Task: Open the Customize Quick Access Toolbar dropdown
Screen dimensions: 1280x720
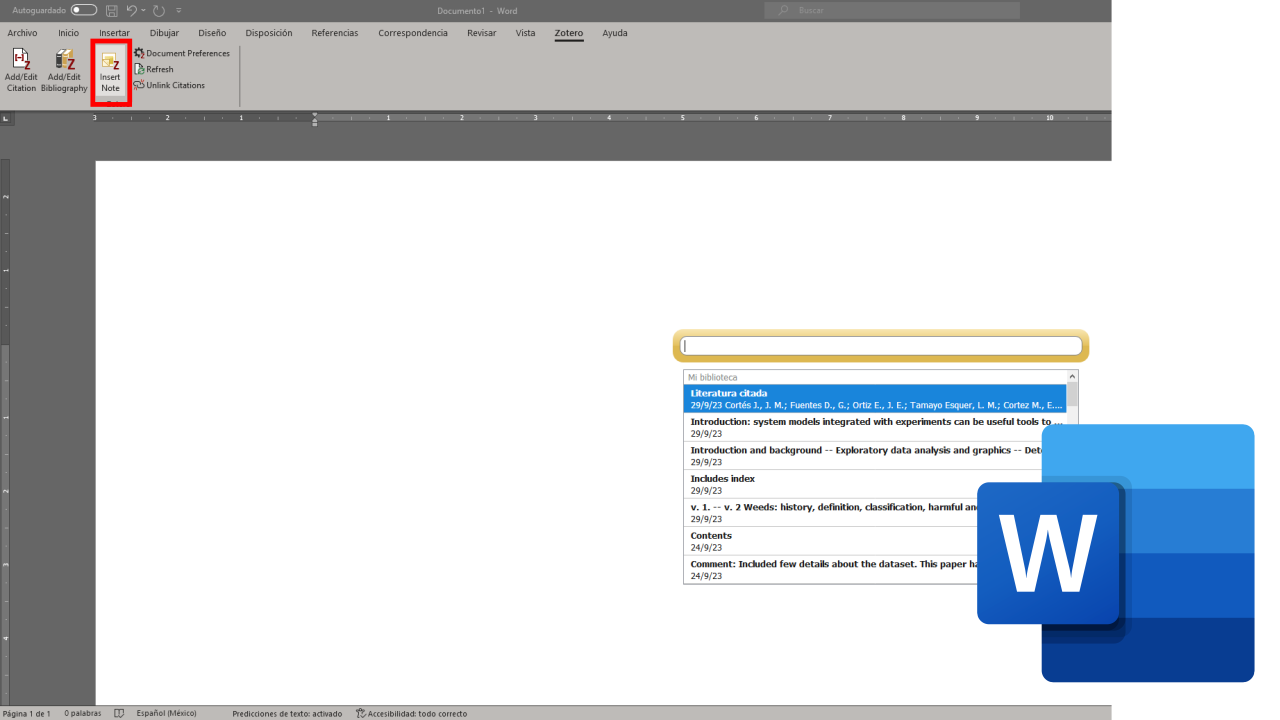Action: 179,10
